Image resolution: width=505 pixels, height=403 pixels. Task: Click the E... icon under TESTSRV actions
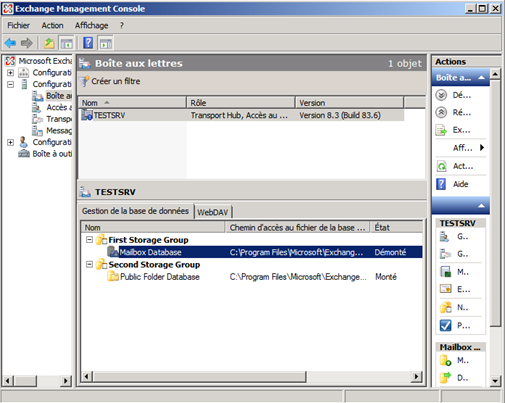pos(445,289)
